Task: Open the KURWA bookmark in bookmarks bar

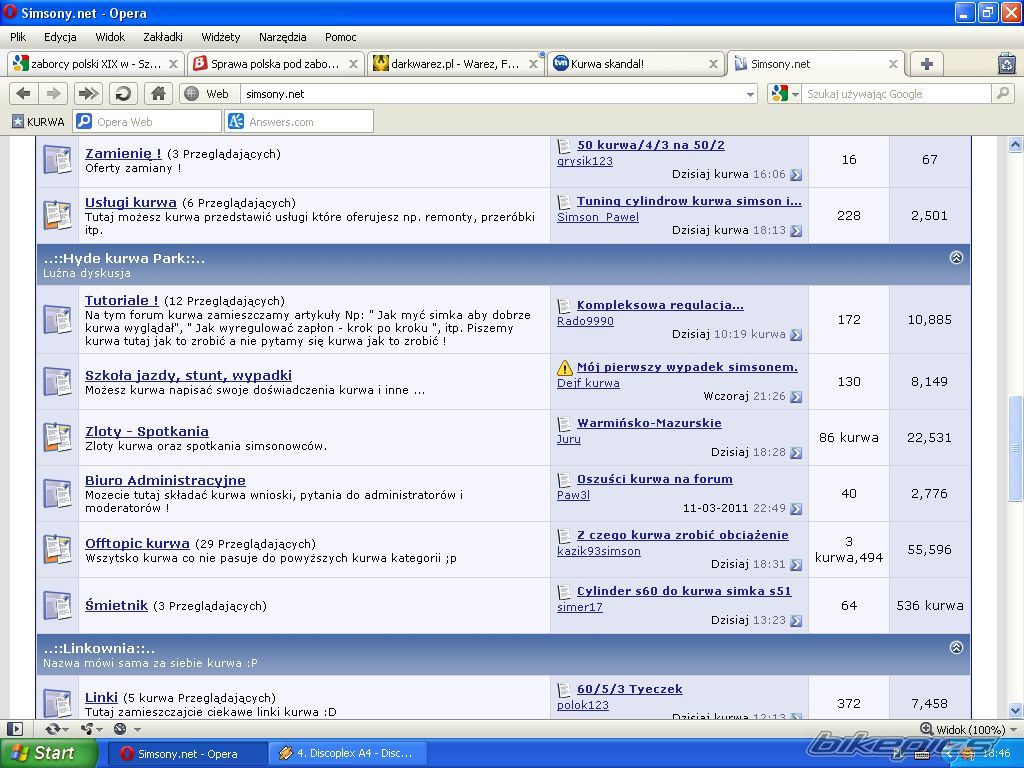Action: 39,121
